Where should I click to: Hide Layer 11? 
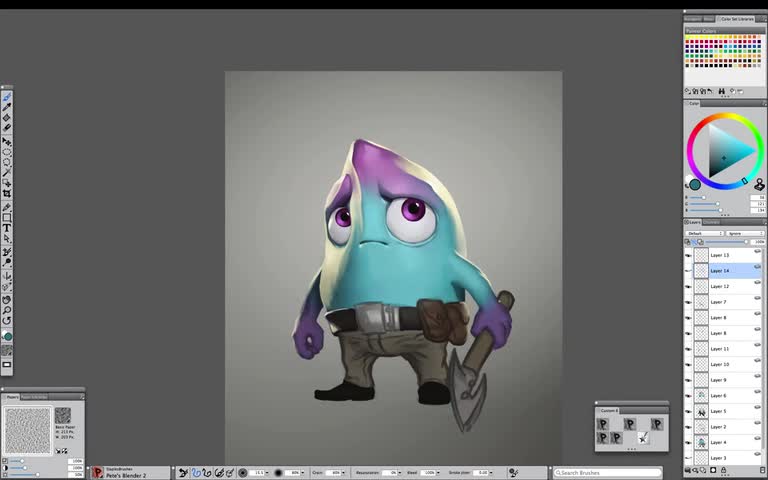click(x=688, y=349)
